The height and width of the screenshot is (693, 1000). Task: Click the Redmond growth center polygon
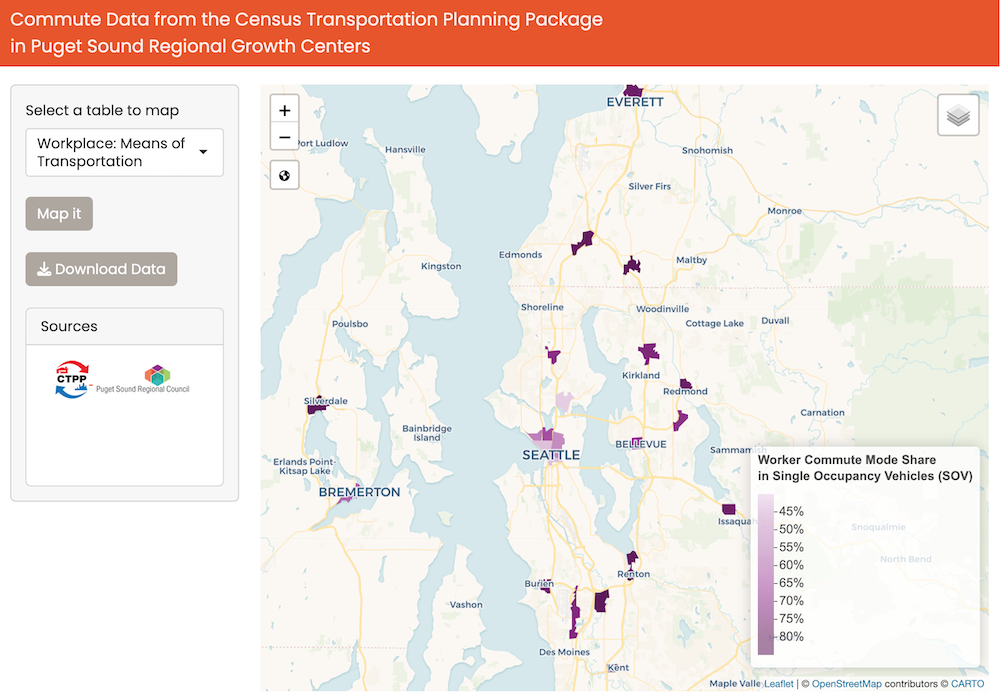coord(686,383)
